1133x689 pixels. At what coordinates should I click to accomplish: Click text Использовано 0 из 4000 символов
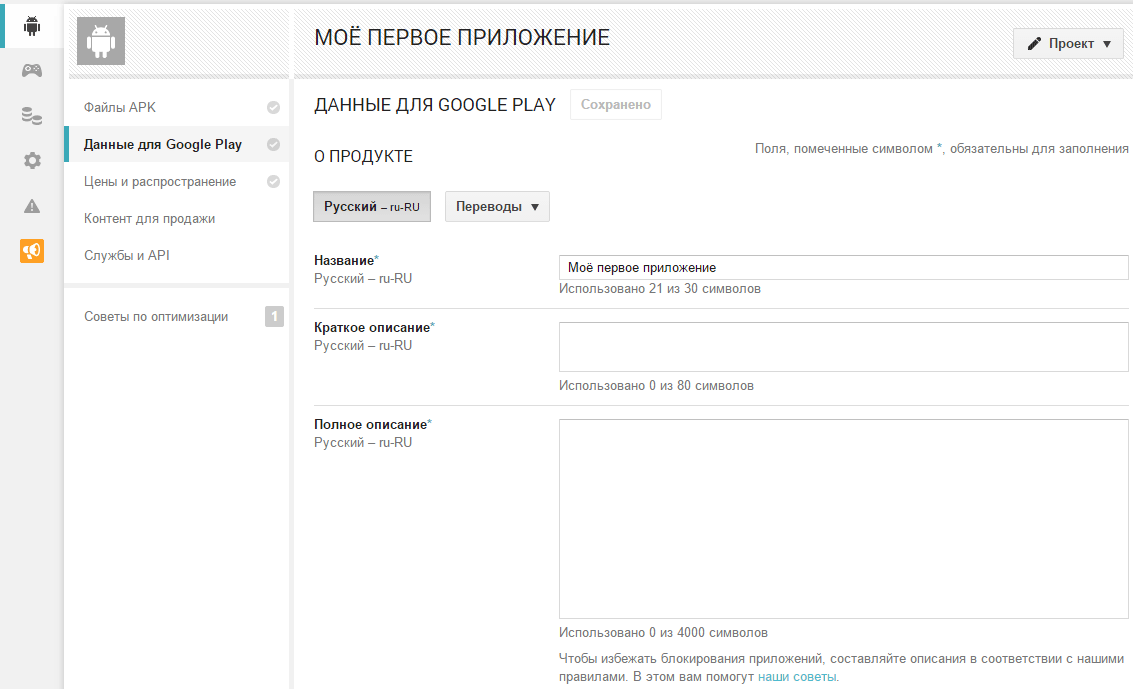pos(663,632)
